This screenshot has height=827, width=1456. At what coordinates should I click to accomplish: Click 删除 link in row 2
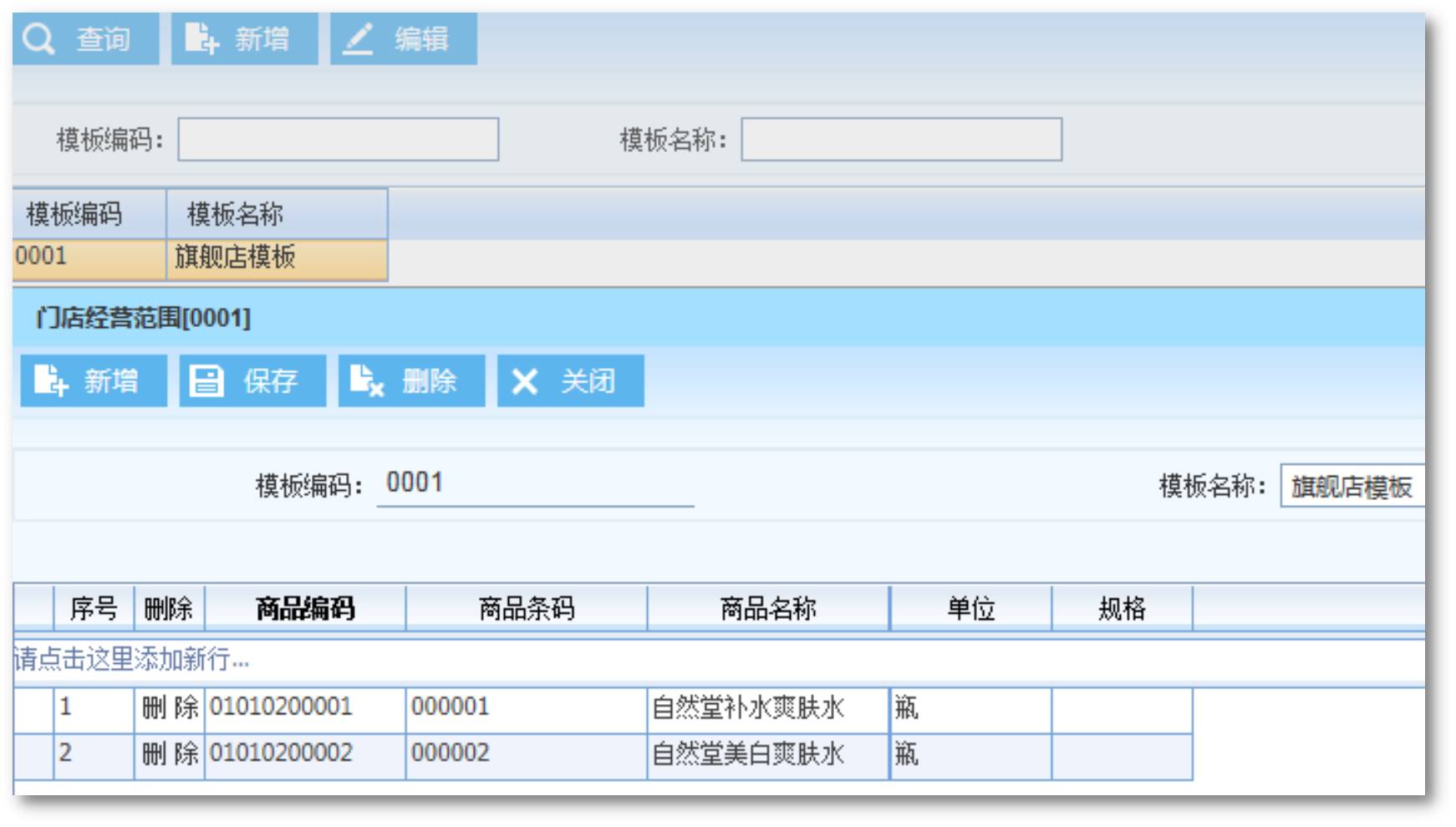point(170,754)
